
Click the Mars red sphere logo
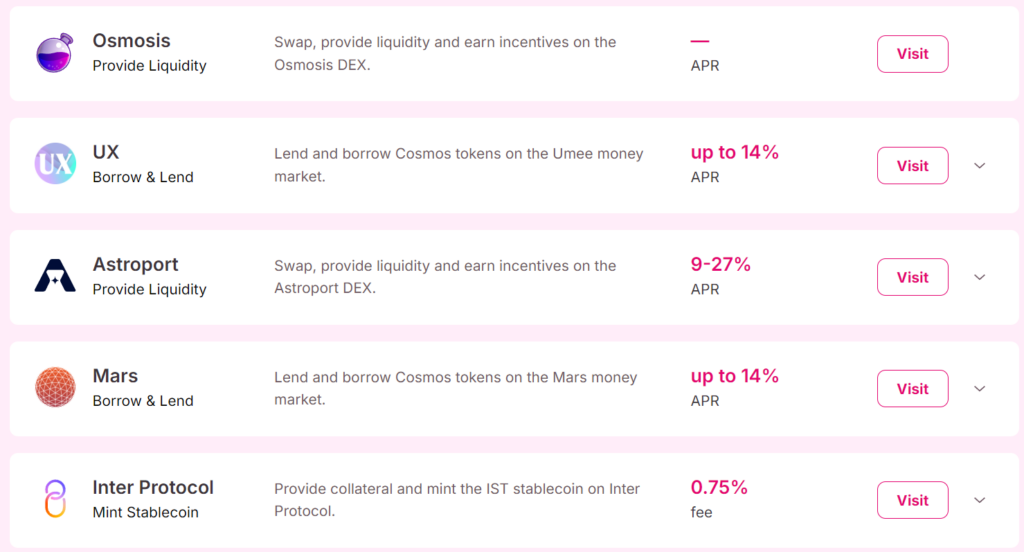coord(54,388)
